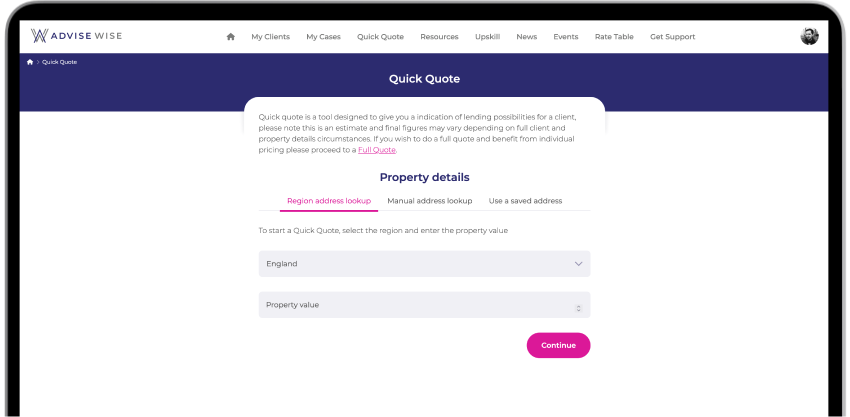Select Region address lookup tab

(329, 201)
